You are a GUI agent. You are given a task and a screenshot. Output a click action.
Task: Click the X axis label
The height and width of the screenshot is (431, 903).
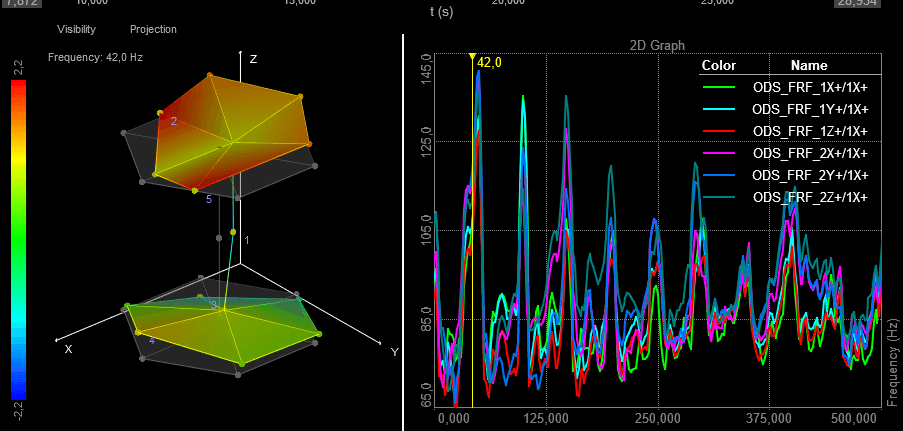tap(69, 349)
